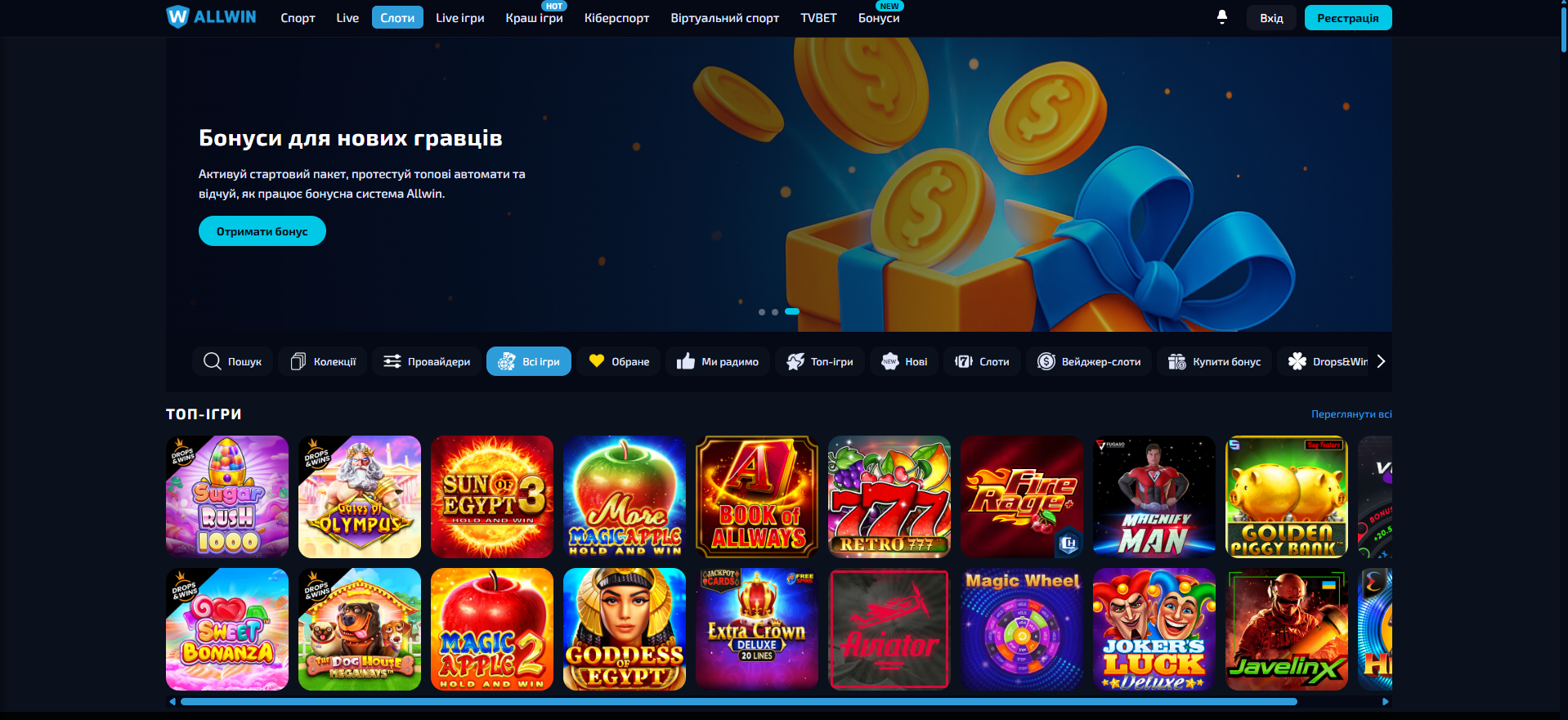Open search with magnifier icon
The width and height of the screenshot is (1568, 720).
click(232, 361)
